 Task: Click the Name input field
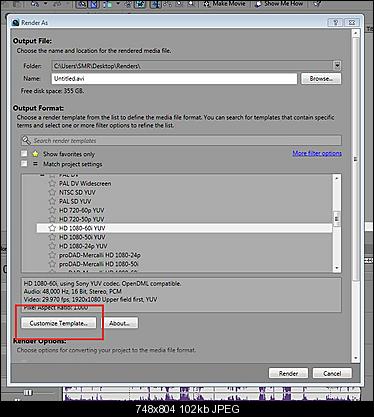174,79
